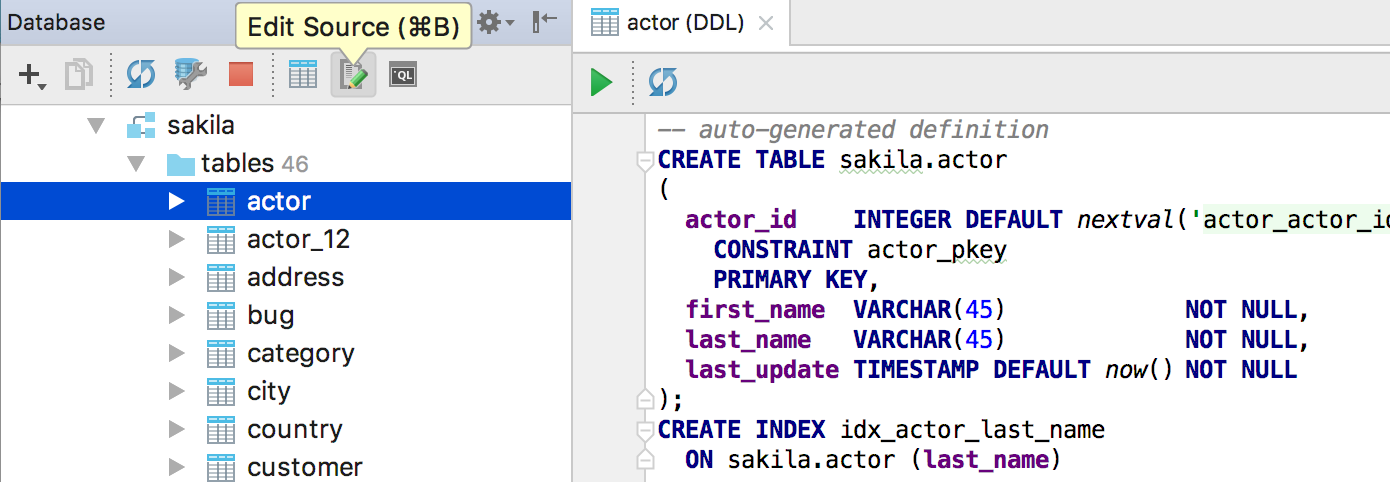The image size is (1390, 482).
Task: Run the DDL with green play button
Action: (601, 82)
